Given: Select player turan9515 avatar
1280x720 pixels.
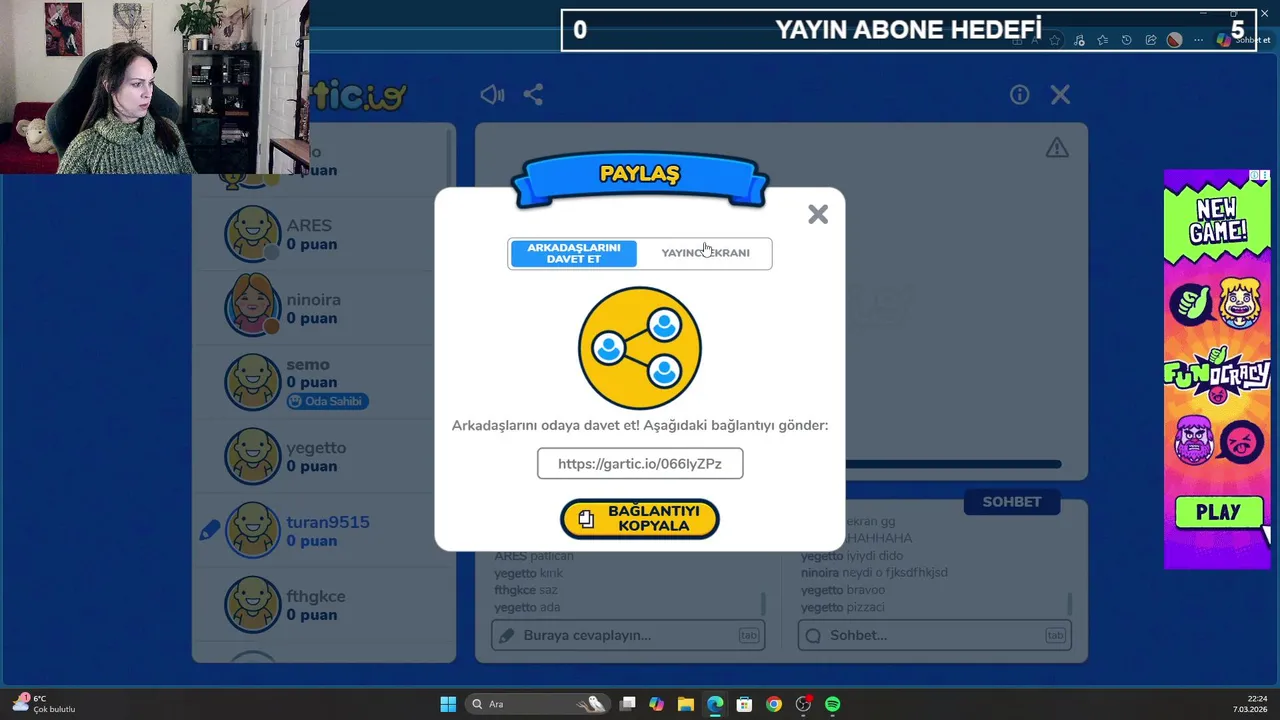Looking at the screenshot, I should click(252, 530).
